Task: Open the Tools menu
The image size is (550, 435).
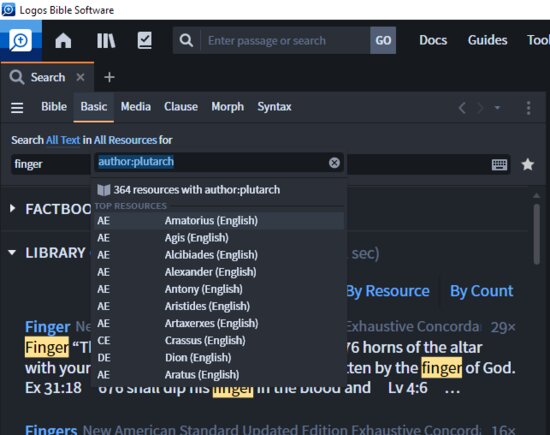Action: pos(538,40)
